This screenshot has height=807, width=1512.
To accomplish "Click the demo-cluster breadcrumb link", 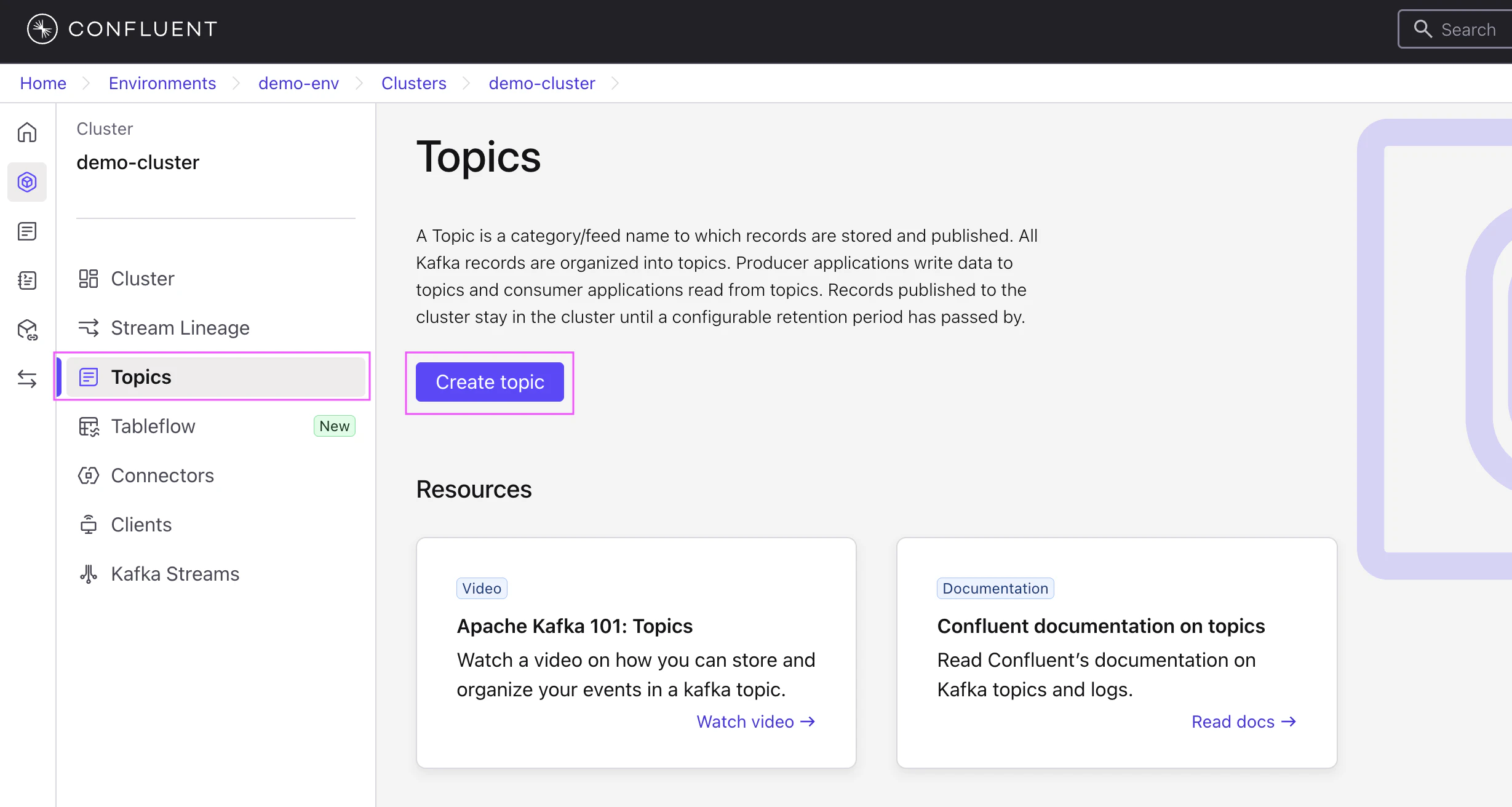I will click(542, 83).
